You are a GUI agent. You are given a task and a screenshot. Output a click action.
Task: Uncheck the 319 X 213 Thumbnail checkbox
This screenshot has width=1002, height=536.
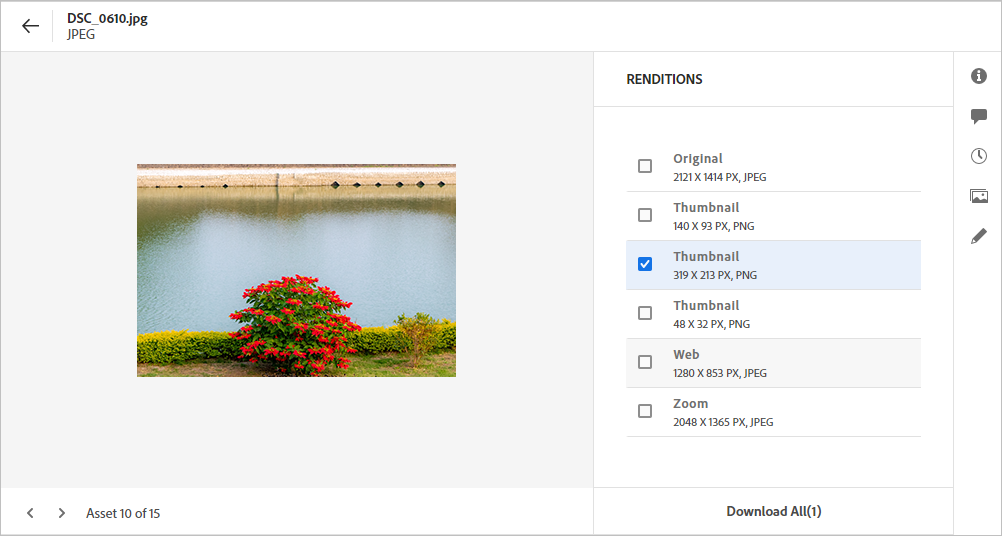[645, 264]
